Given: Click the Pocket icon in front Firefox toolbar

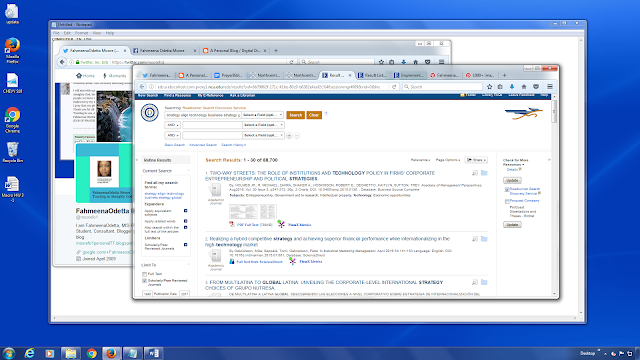Looking at the screenshot, I should click(536, 87).
